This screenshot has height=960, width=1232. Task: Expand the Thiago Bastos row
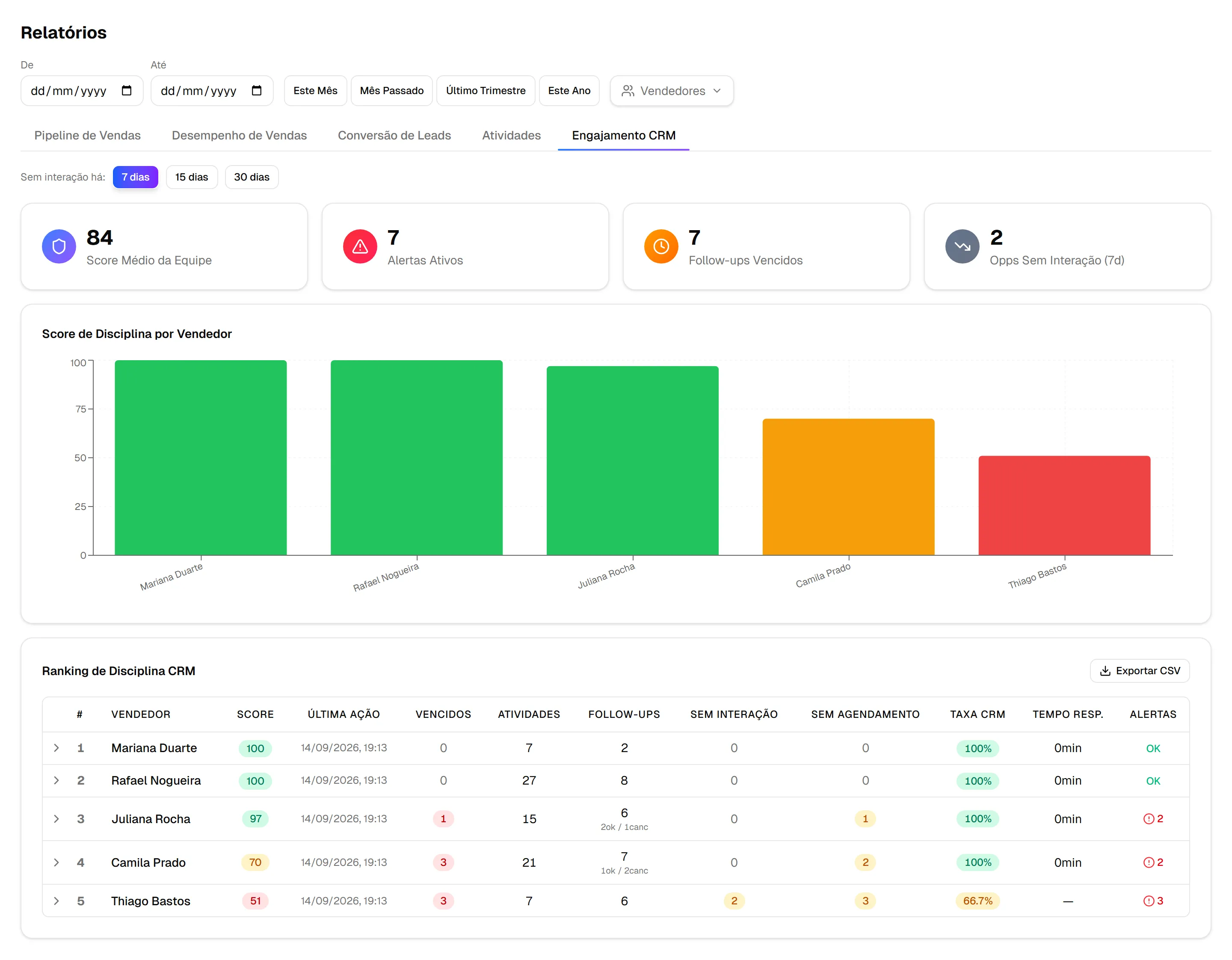pyautogui.click(x=56, y=901)
